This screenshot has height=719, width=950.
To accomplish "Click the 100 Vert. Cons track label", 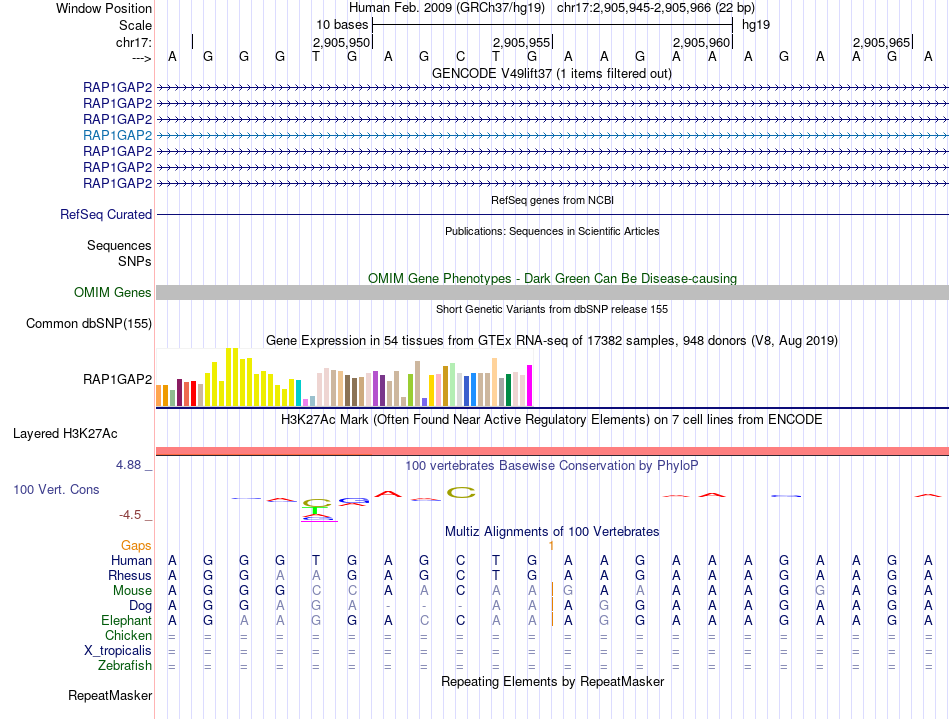I will coord(56,489).
